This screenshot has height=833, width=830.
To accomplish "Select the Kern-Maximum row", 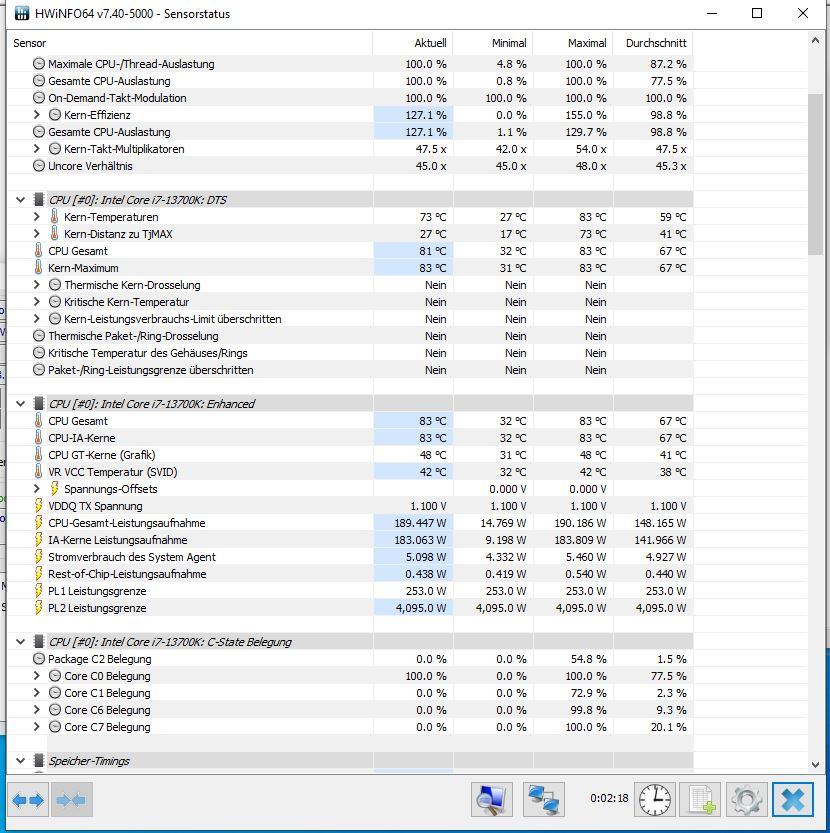I will point(350,268).
